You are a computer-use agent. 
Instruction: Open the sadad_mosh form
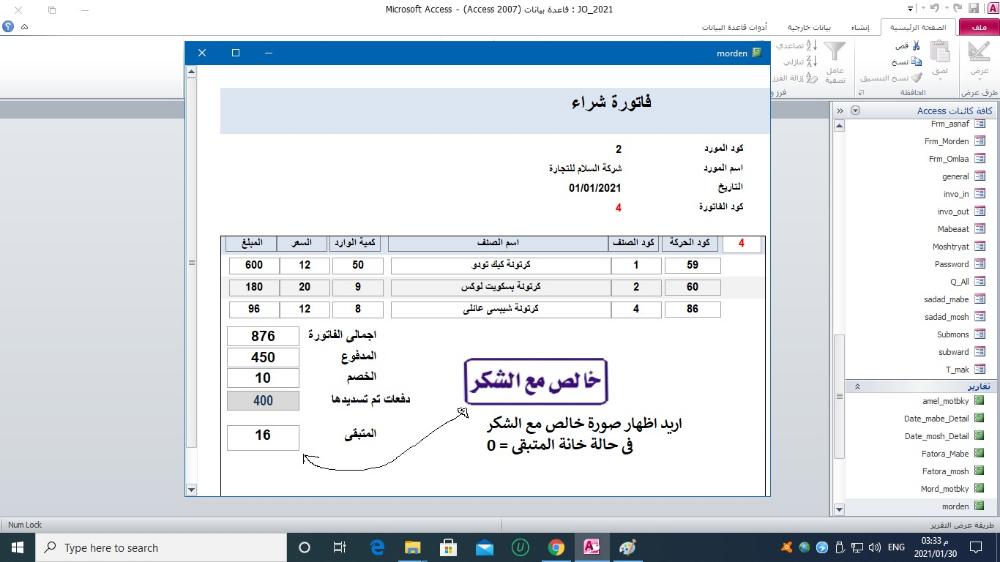click(x=946, y=316)
